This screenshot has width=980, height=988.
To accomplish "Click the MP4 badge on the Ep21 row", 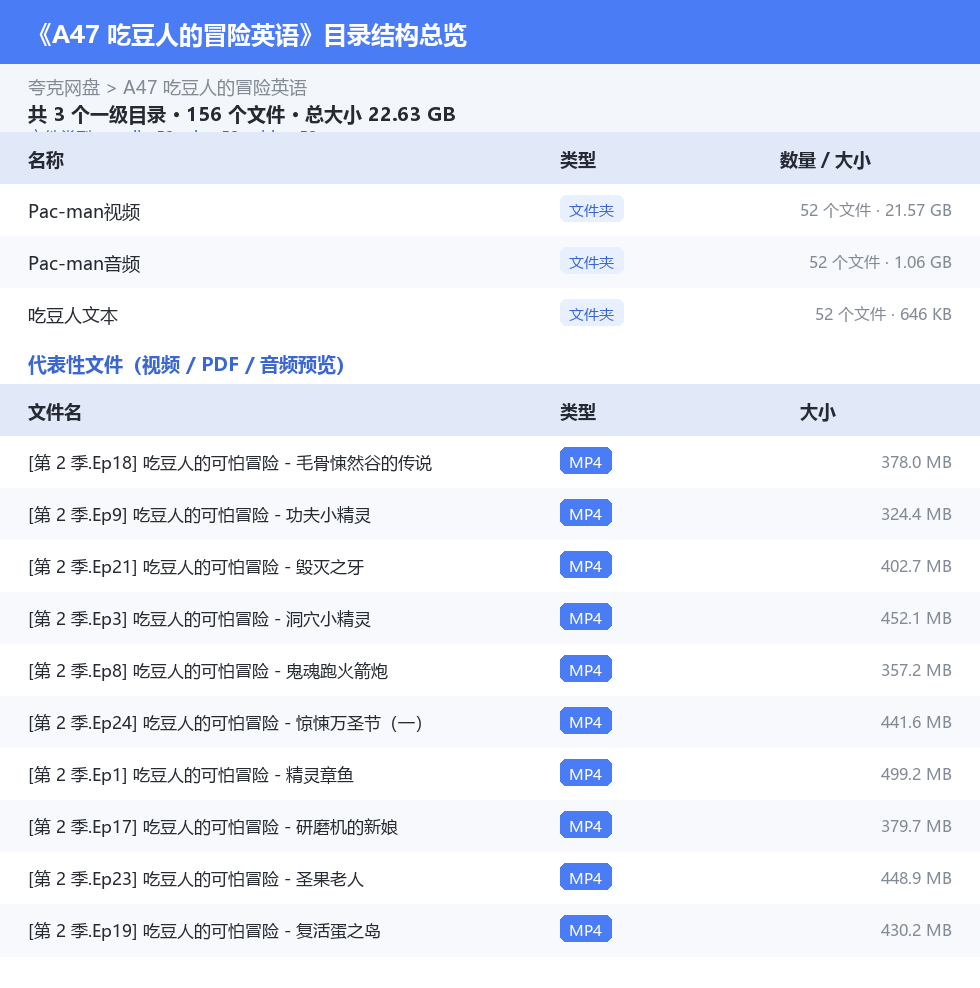I will [x=585, y=566].
